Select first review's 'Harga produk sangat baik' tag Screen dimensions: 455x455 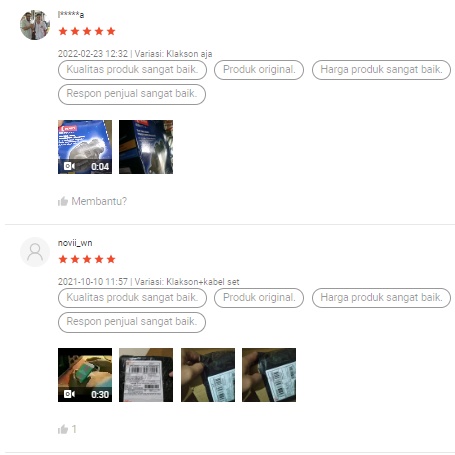(x=381, y=70)
